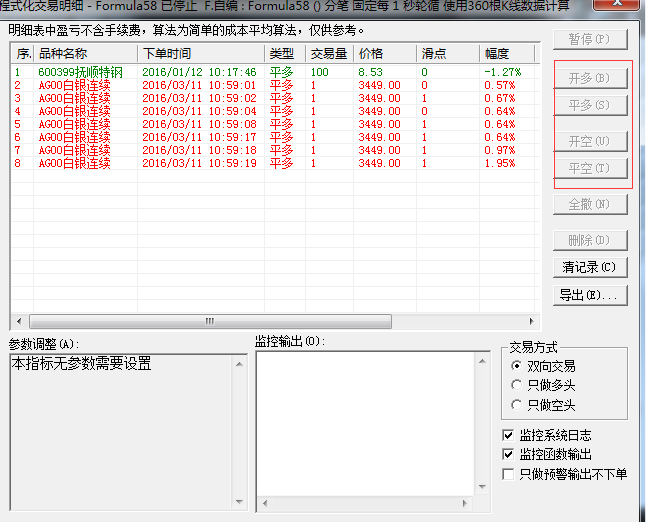Click 监控输出 horizontal scrollbar left arrow
Image resolution: width=646 pixels, height=522 pixels.
(265, 503)
